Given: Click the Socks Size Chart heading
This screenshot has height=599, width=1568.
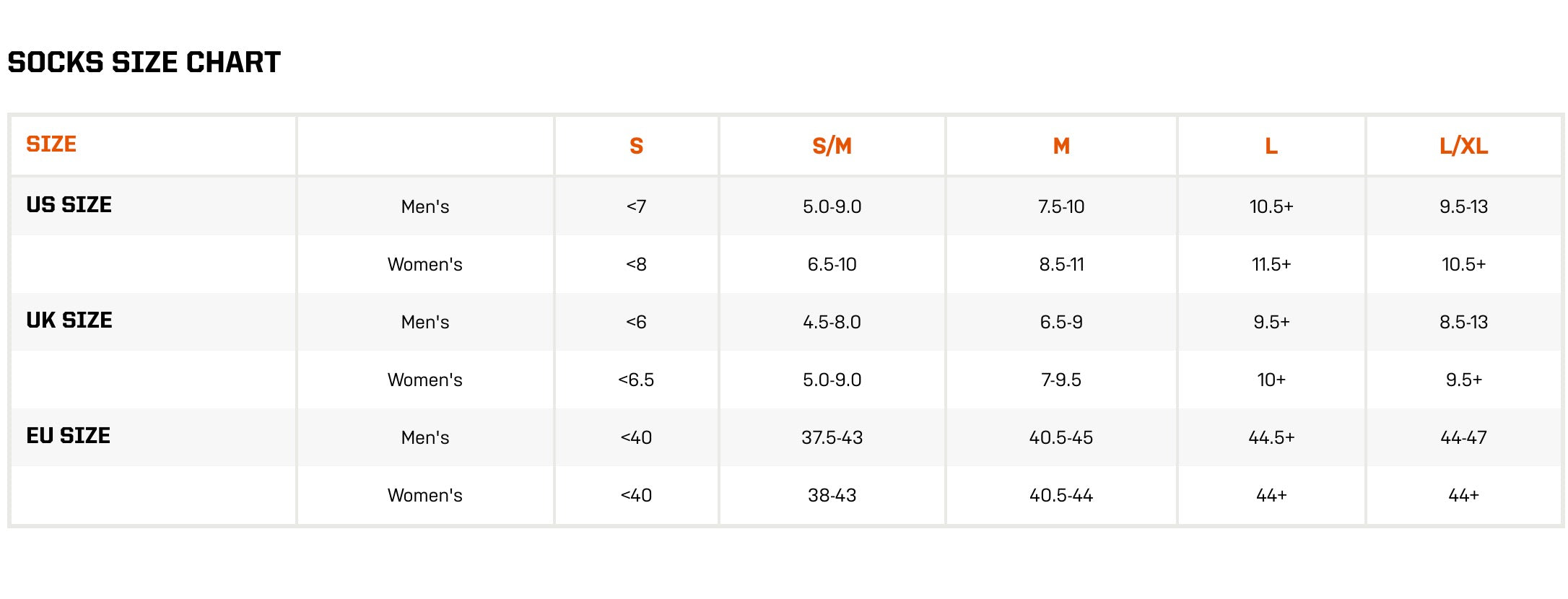Looking at the screenshot, I should 144,63.
